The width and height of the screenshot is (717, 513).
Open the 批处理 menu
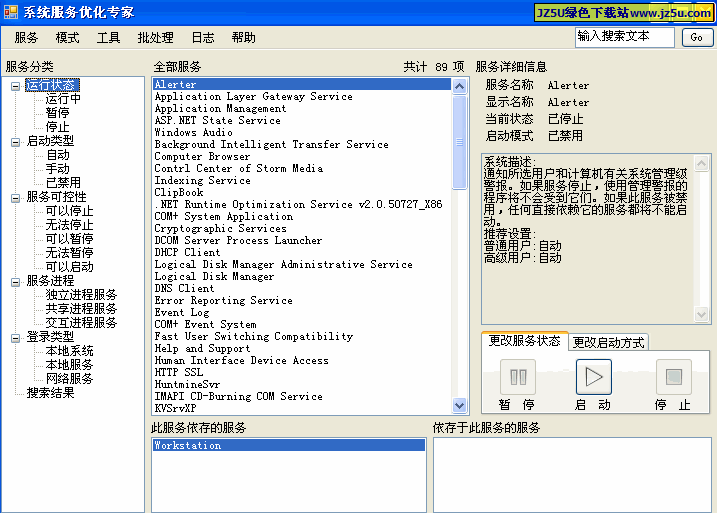[155, 37]
